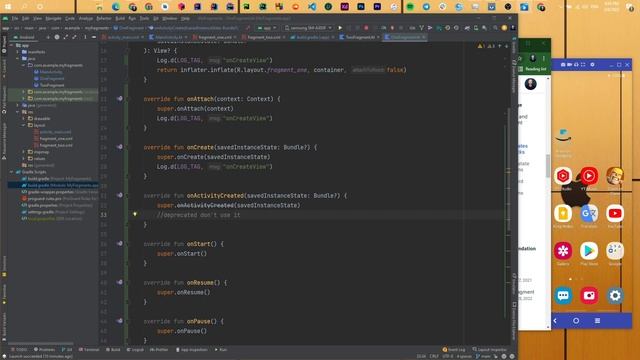Open Visual Studio Code from the taskbar
The width and height of the screenshot is (640, 360).
click(312, 7)
